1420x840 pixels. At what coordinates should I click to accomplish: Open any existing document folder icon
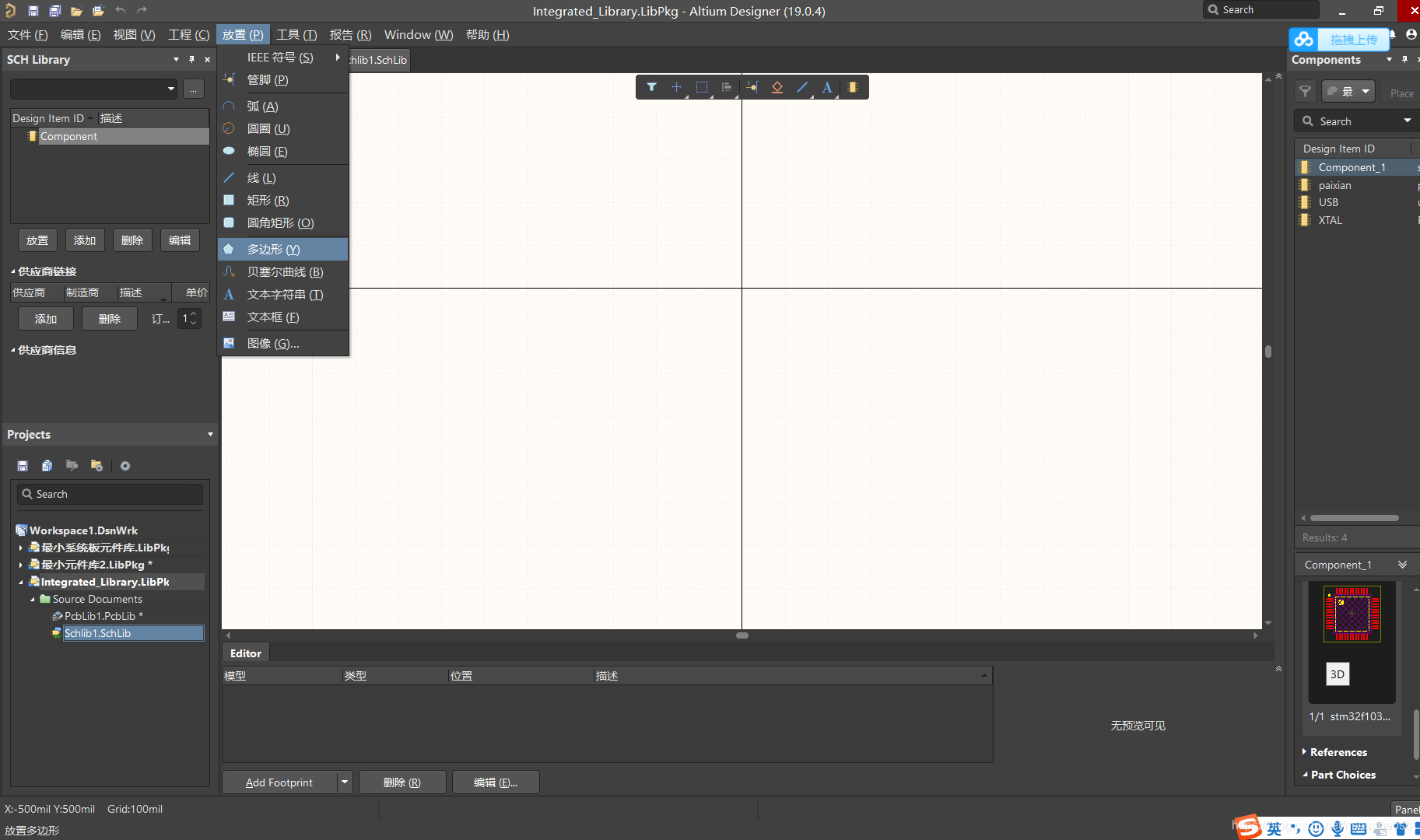[76, 11]
